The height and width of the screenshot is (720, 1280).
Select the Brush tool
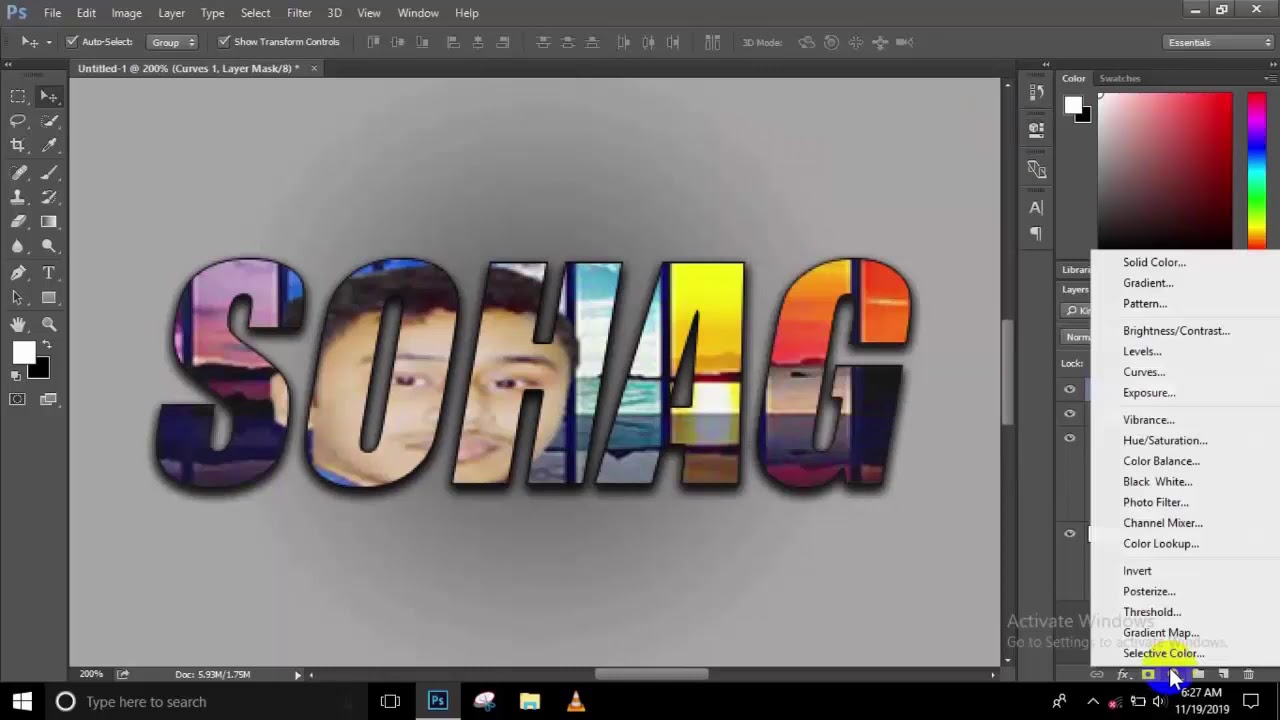48,172
